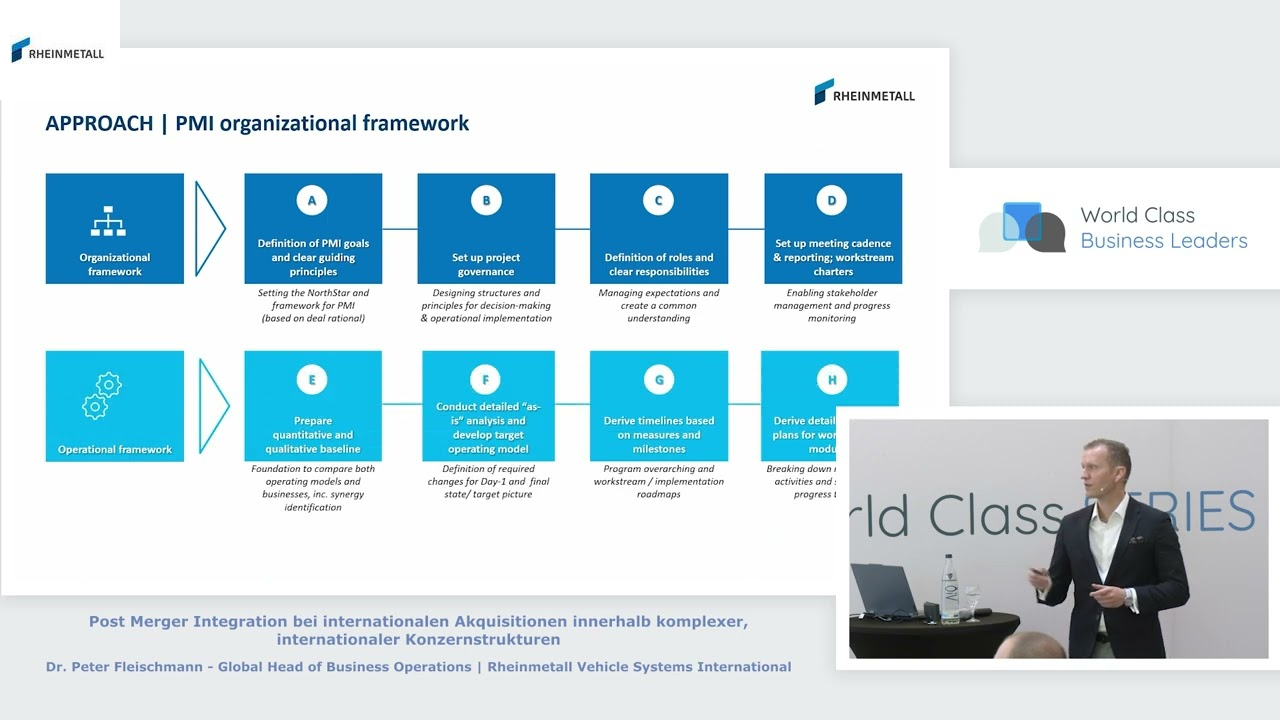This screenshot has width=1280, height=720.
Task: Click the gears icon in Operational framework
Action: point(101,395)
